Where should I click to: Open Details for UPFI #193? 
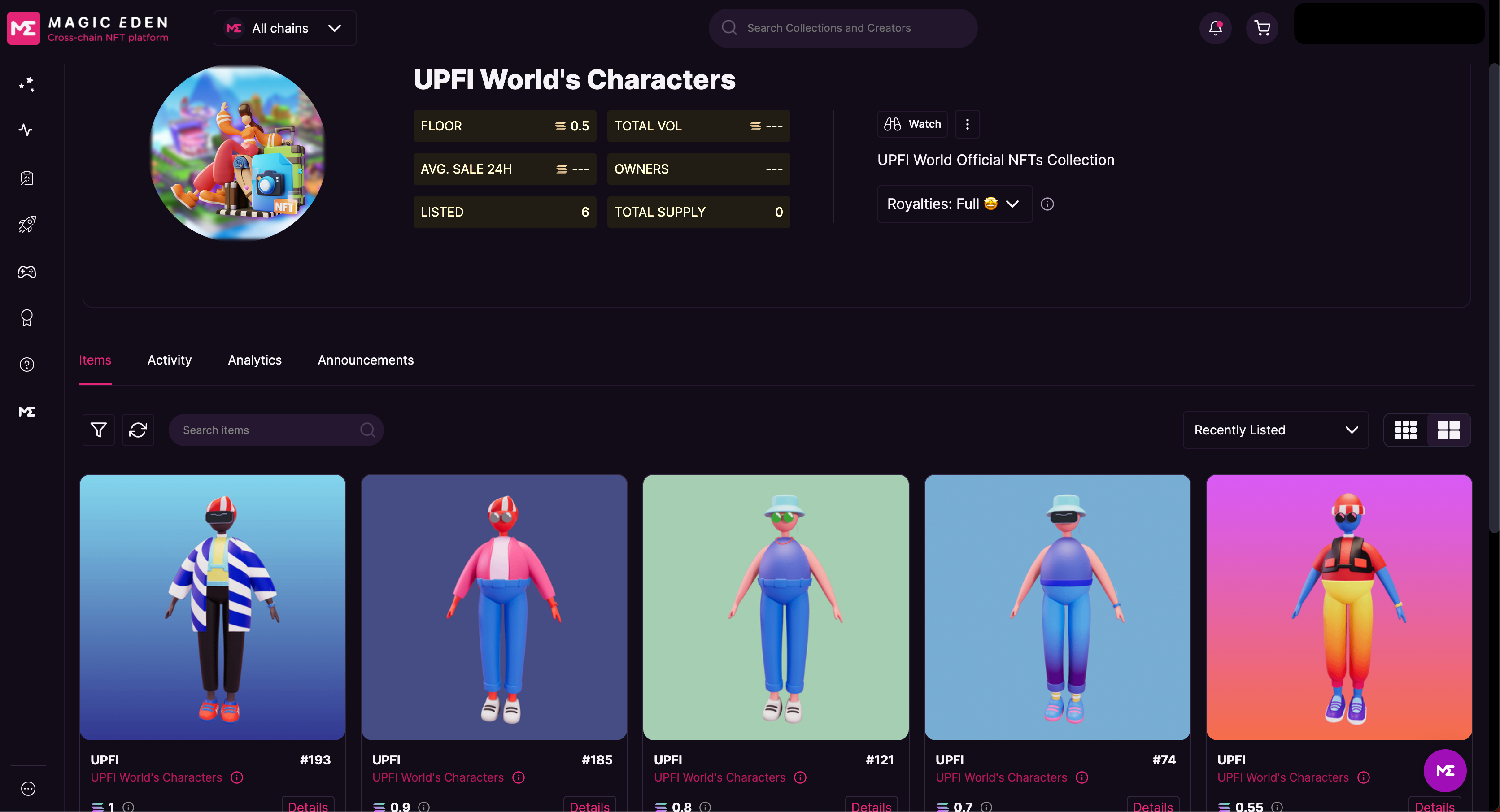tap(308, 805)
